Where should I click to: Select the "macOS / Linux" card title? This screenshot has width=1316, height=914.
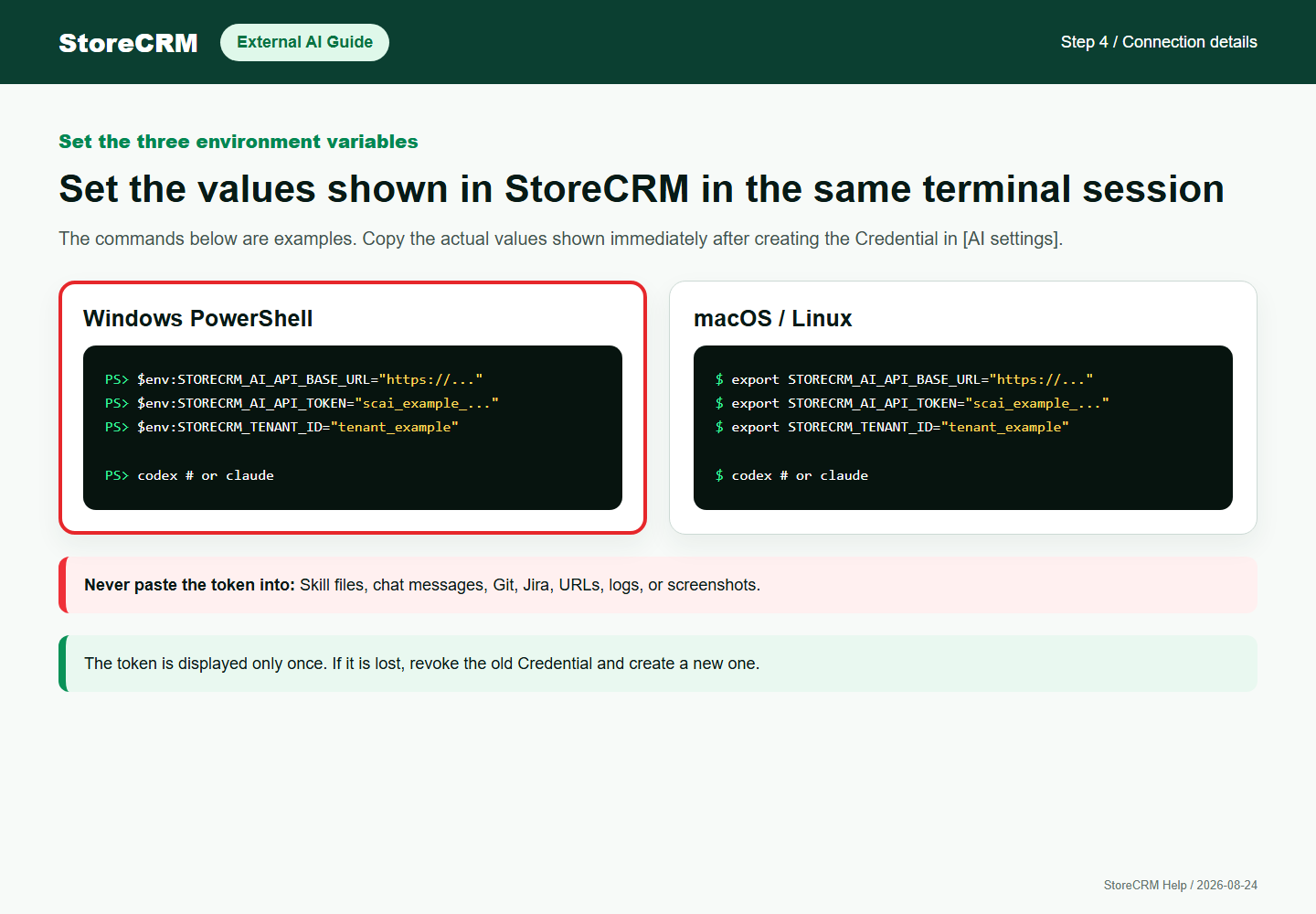point(773,318)
